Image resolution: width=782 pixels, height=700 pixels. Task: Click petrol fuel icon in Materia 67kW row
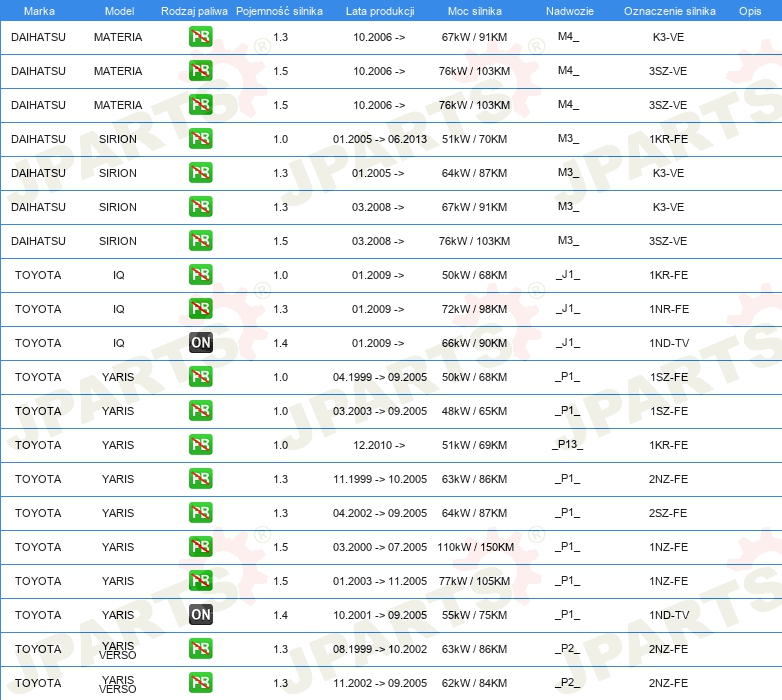(x=200, y=36)
